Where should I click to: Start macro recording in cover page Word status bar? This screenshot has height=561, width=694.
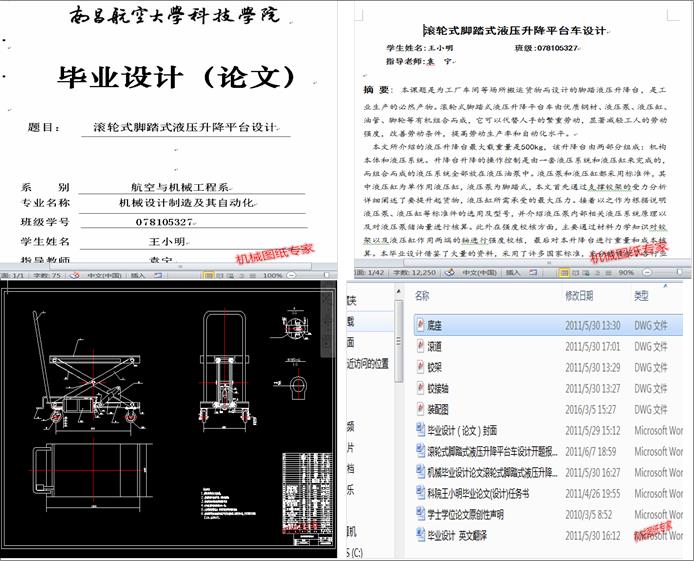coord(158,275)
